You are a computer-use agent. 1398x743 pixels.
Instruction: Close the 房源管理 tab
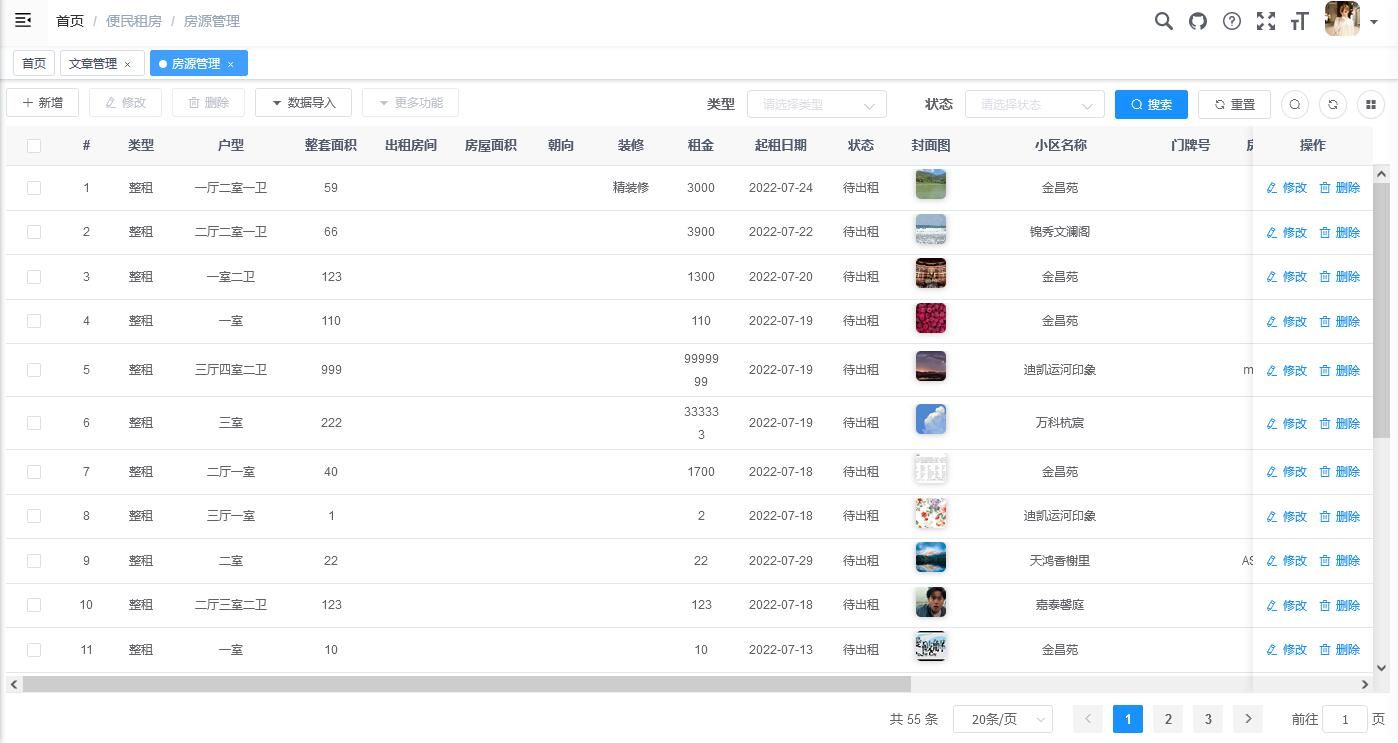pos(230,64)
